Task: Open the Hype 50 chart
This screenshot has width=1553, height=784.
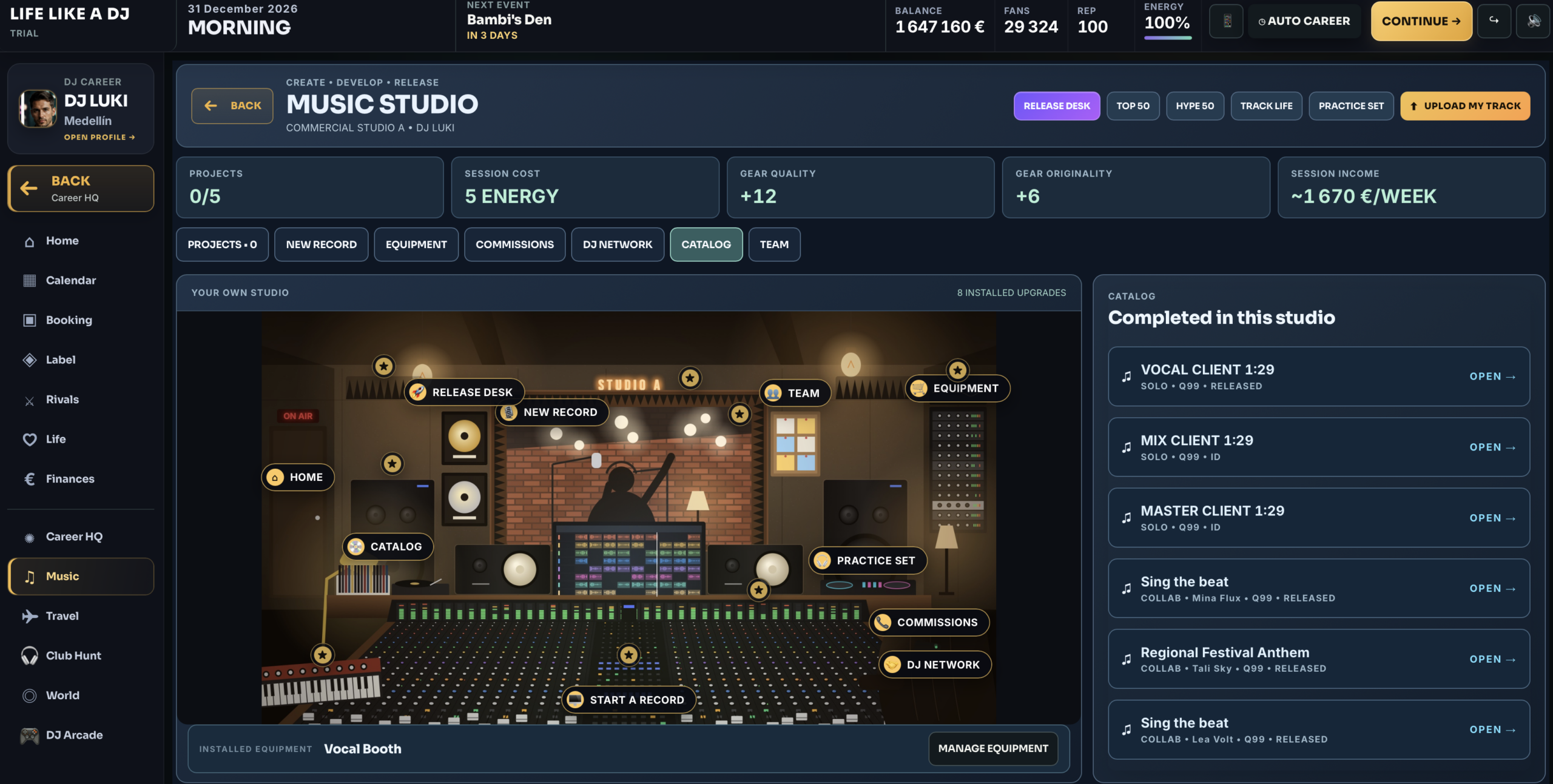Action: click(x=1194, y=106)
